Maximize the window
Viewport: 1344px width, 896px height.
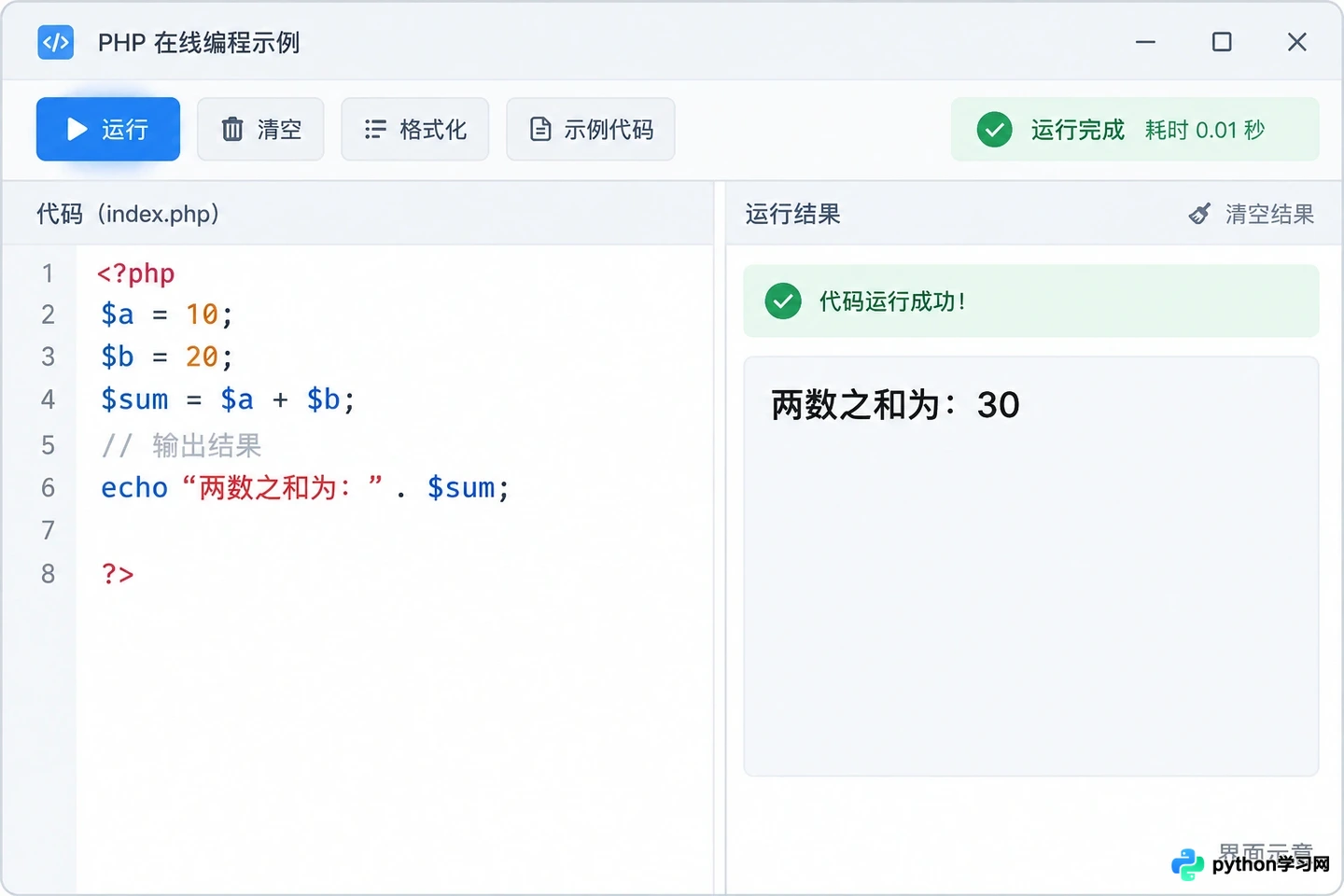click(1222, 42)
